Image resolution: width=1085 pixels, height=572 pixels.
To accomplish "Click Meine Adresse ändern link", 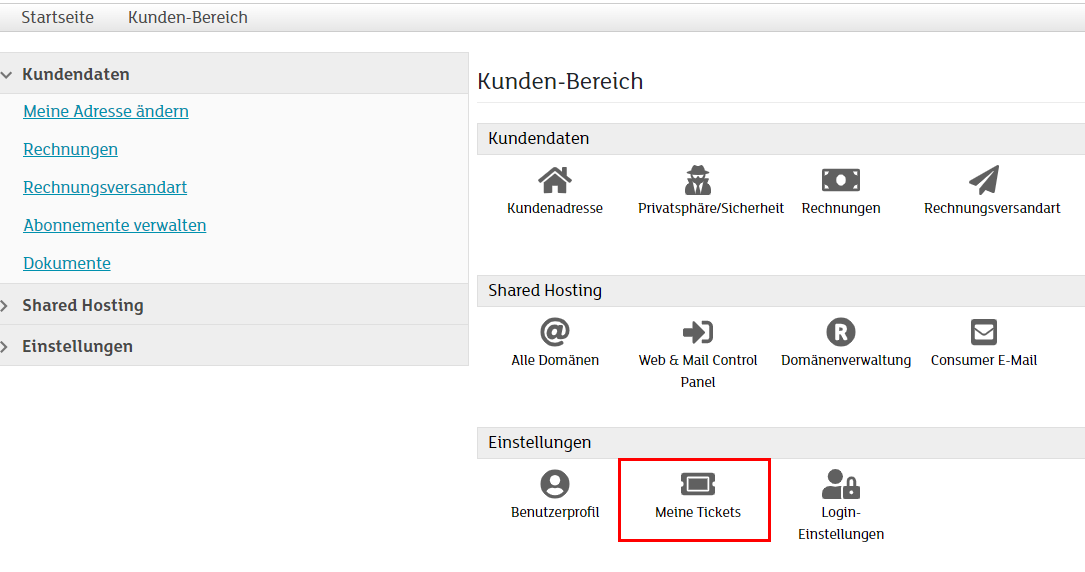I will [x=106, y=111].
